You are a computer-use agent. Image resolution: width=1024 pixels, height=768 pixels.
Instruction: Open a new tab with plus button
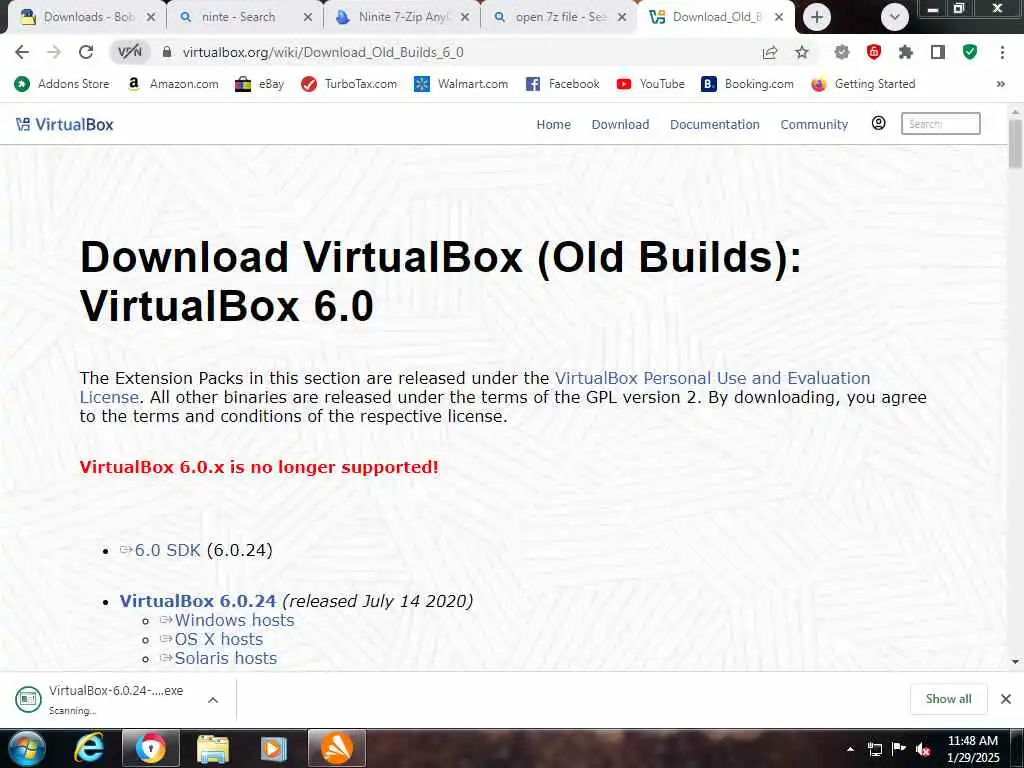[816, 17]
